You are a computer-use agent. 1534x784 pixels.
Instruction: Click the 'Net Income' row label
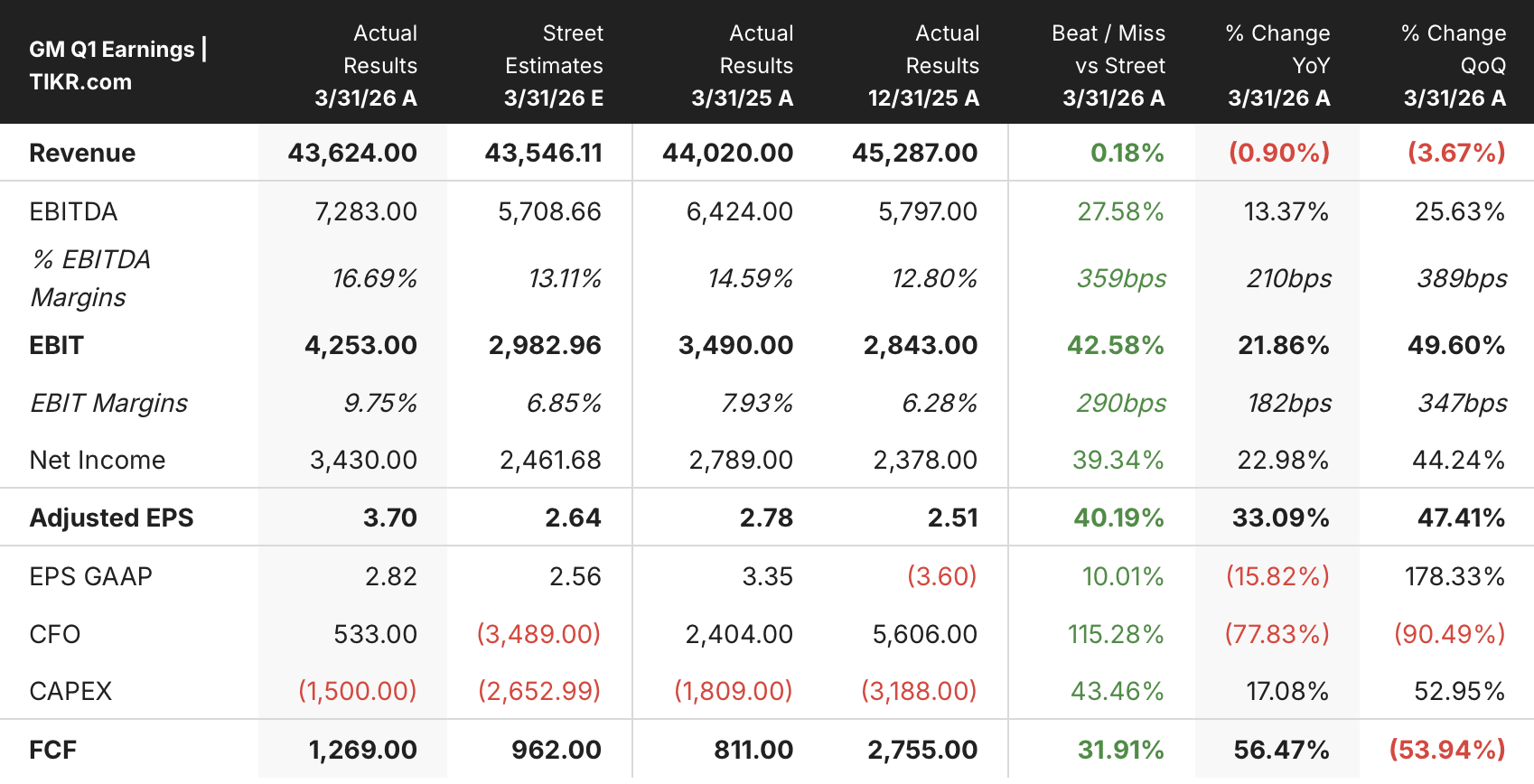click(x=98, y=460)
